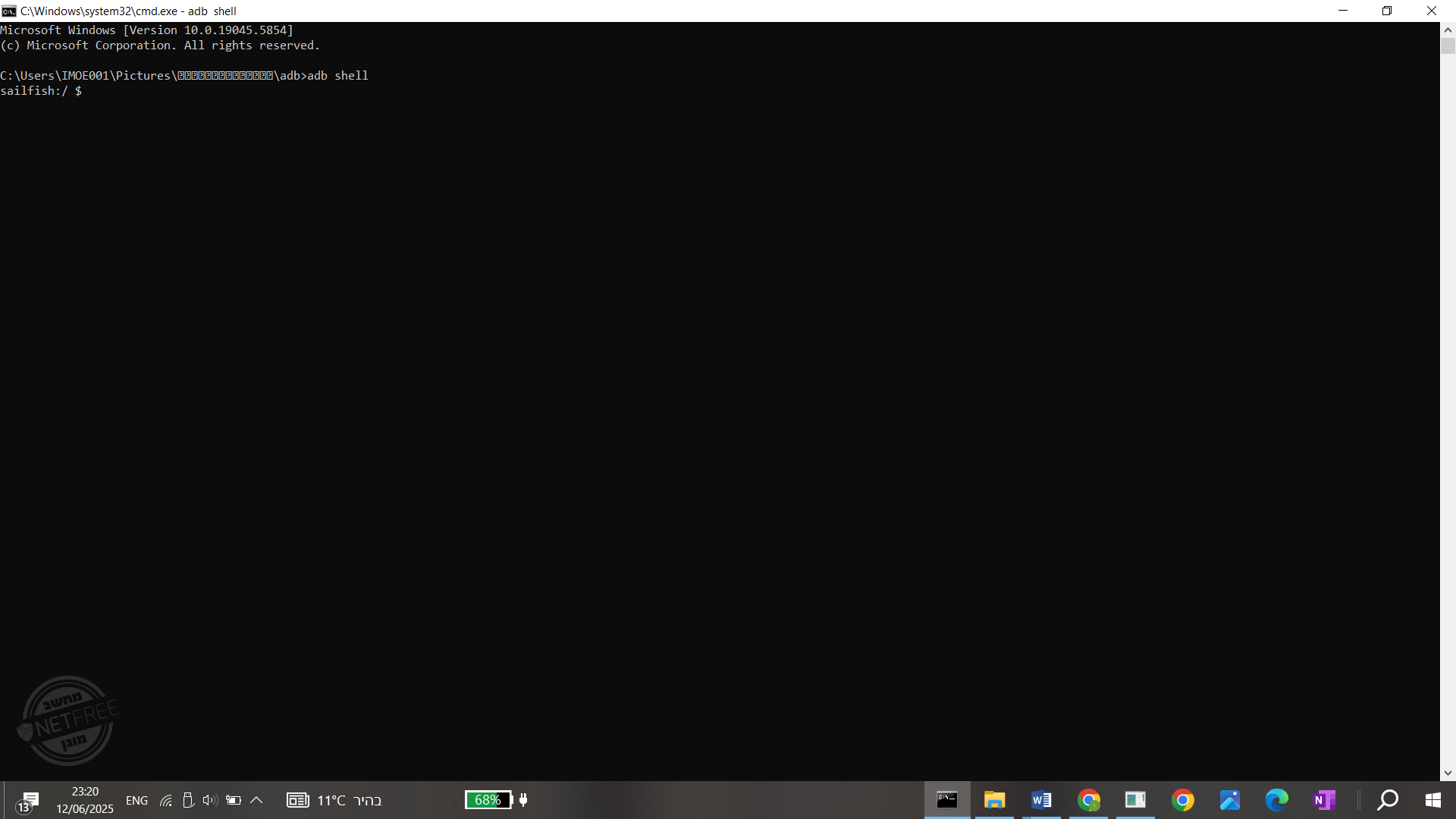Open the Chrome icon with the profile badge
Image resolution: width=1456 pixels, height=819 pixels.
pyautogui.click(x=1088, y=800)
